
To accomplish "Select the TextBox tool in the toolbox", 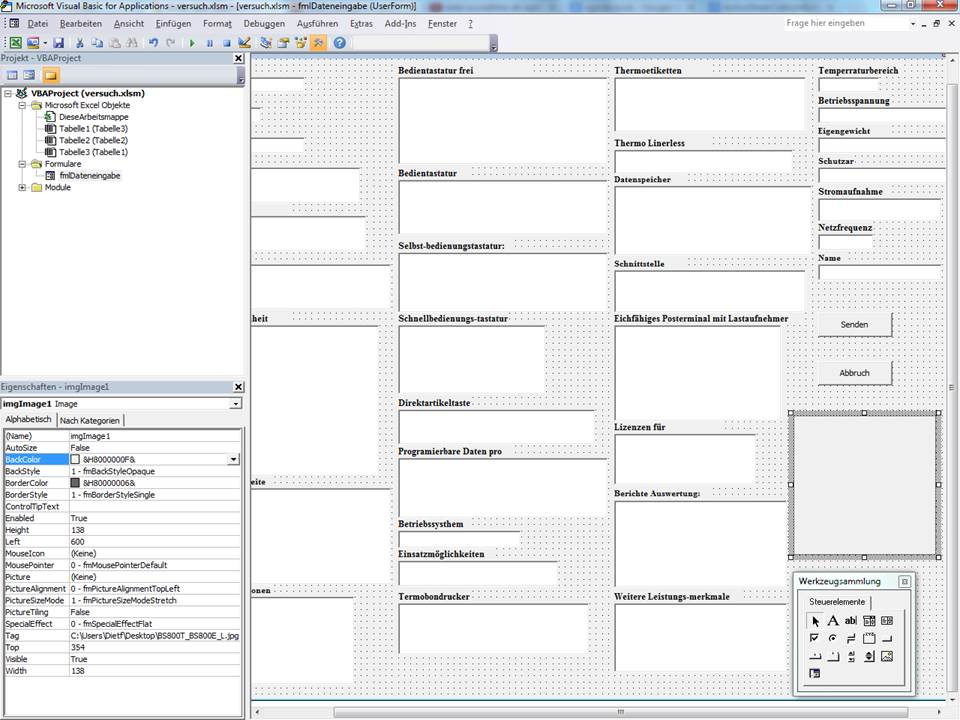I will 850,621.
